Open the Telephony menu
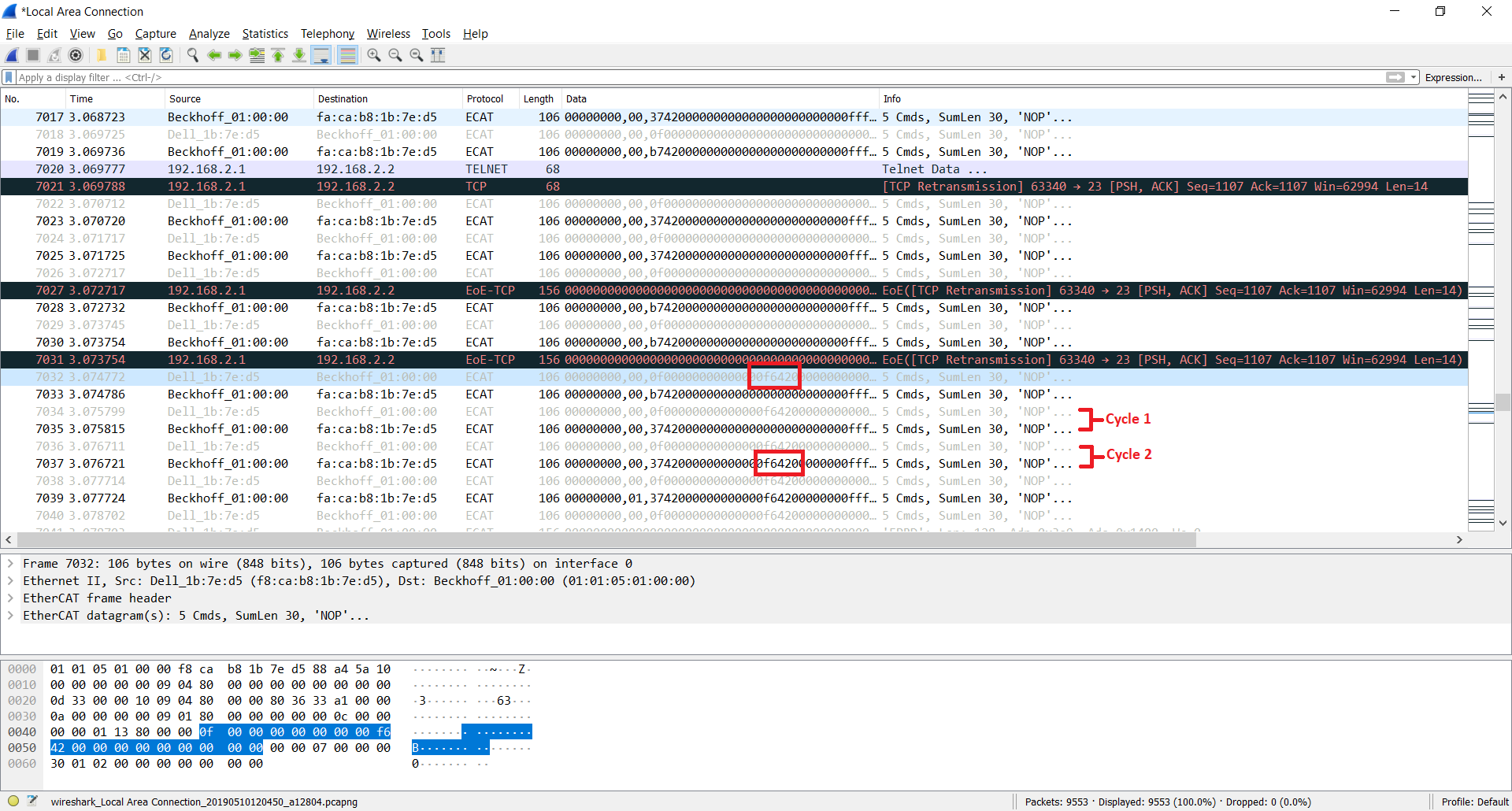This screenshot has height=811, width=1512. tap(327, 34)
